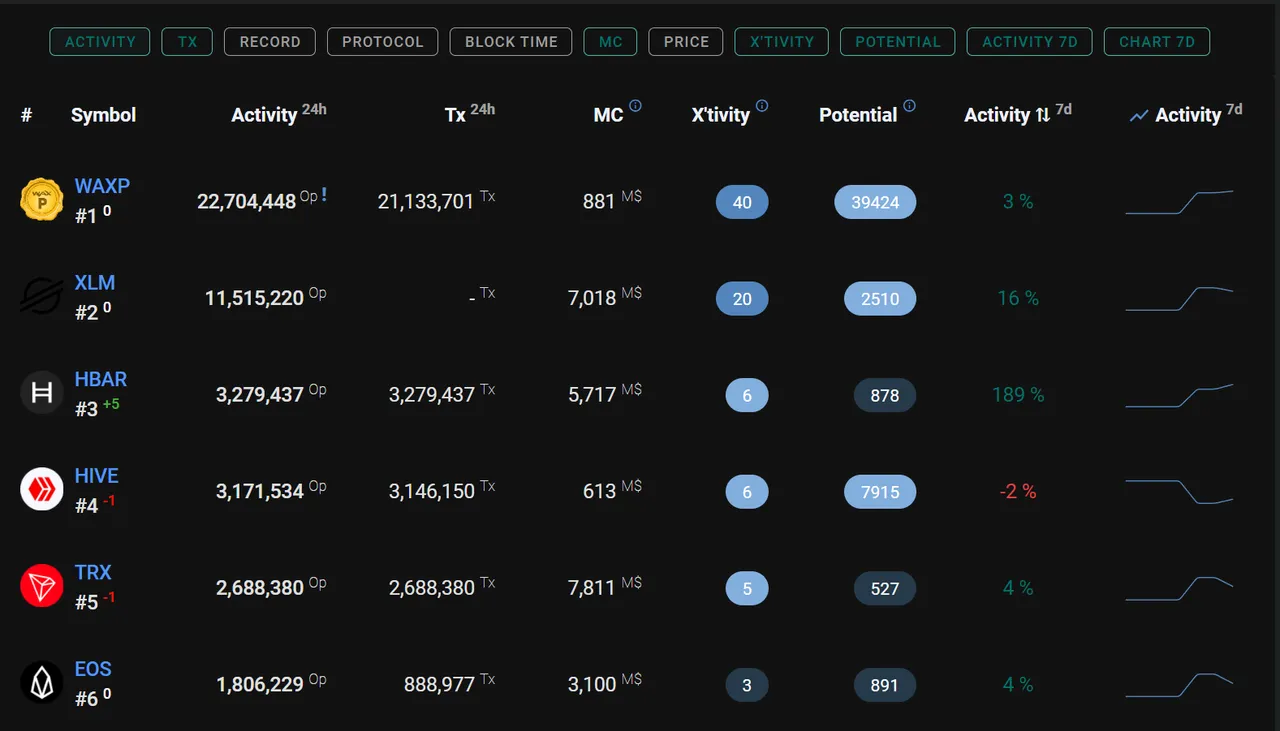Open the WAXP coin link
This screenshot has height=731, width=1280.
102,186
